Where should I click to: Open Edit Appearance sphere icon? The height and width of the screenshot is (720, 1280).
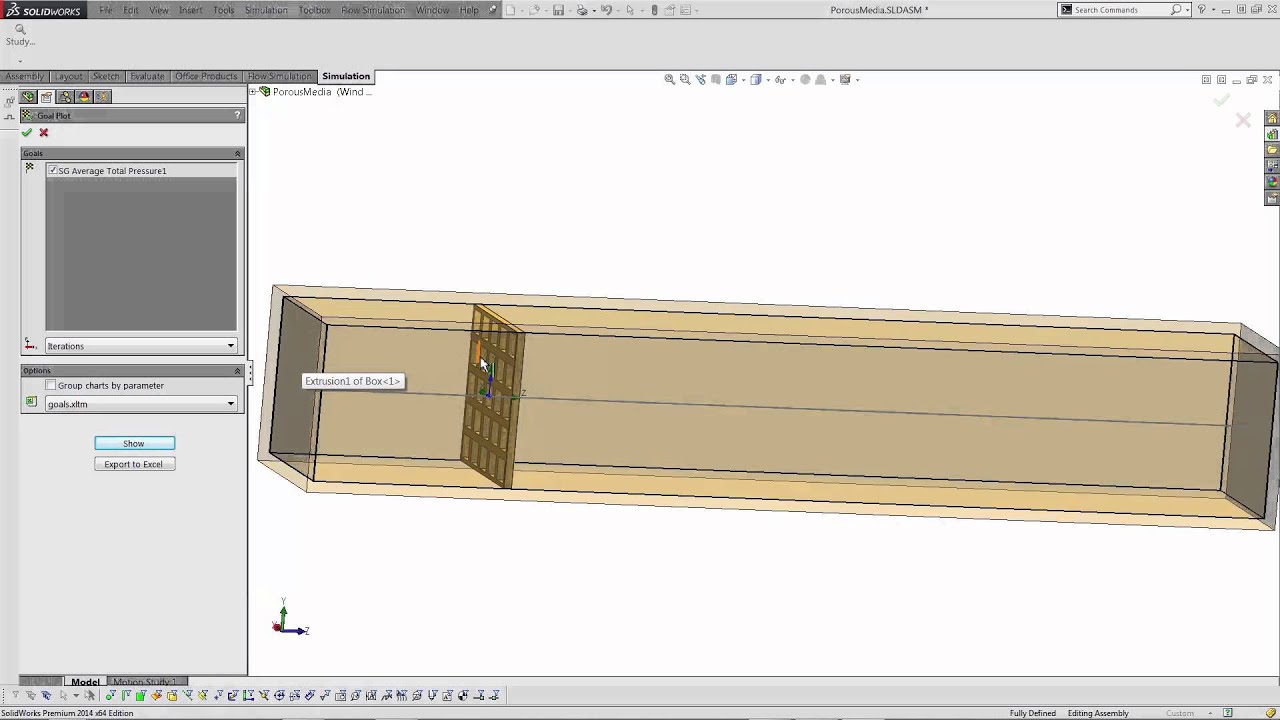click(x=805, y=80)
